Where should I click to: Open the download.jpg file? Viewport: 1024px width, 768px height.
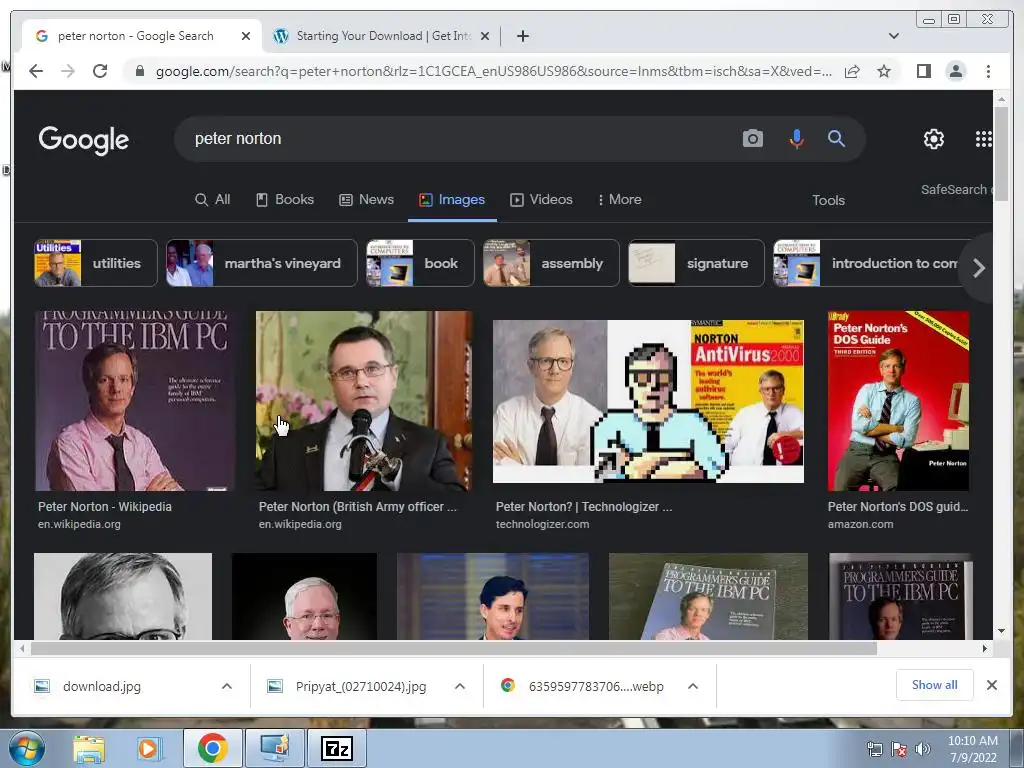point(101,686)
